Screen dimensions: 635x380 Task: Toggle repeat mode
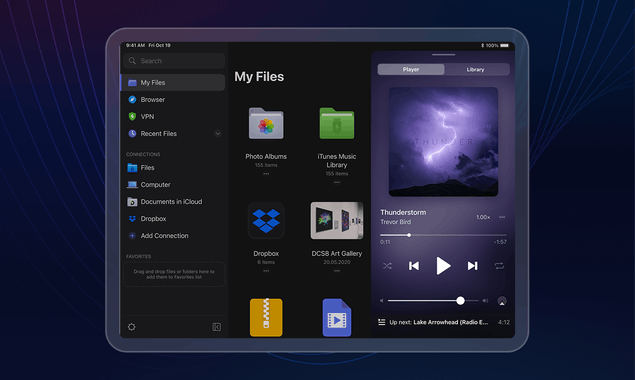[499, 266]
